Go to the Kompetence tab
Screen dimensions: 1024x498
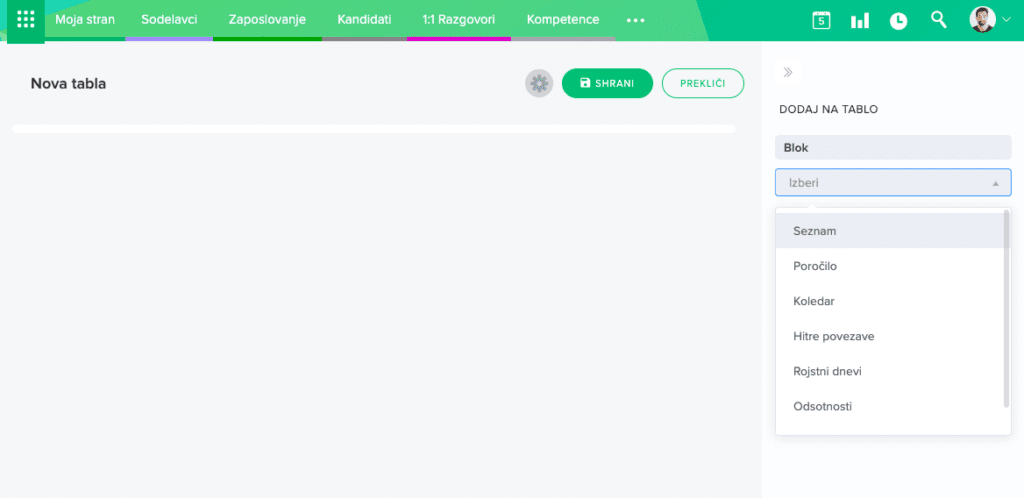click(x=563, y=20)
